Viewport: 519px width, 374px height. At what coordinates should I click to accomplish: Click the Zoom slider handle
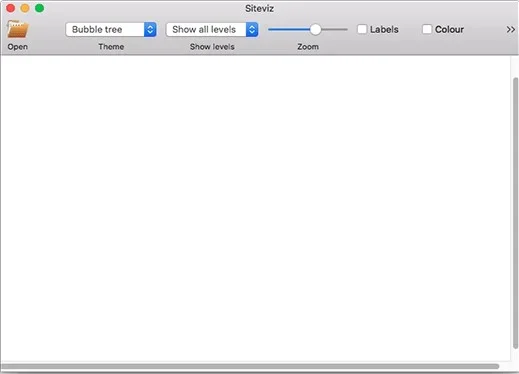click(315, 29)
